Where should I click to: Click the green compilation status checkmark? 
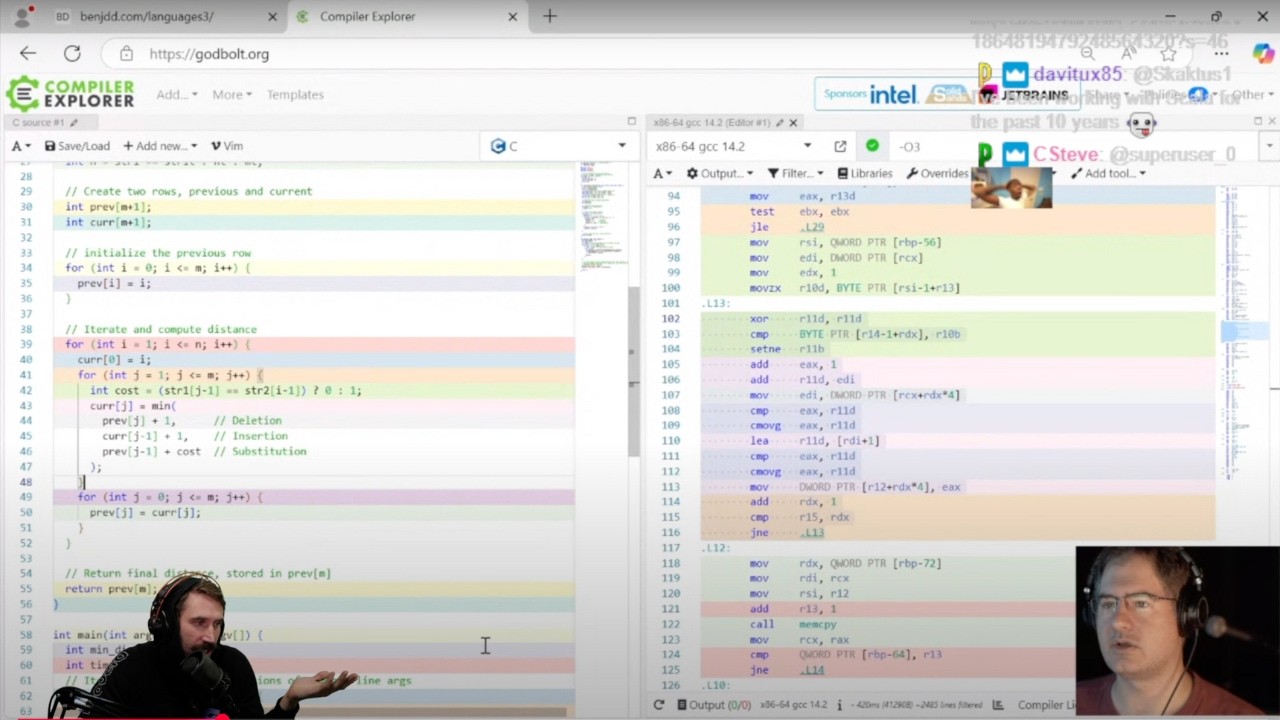coord(872,146)
